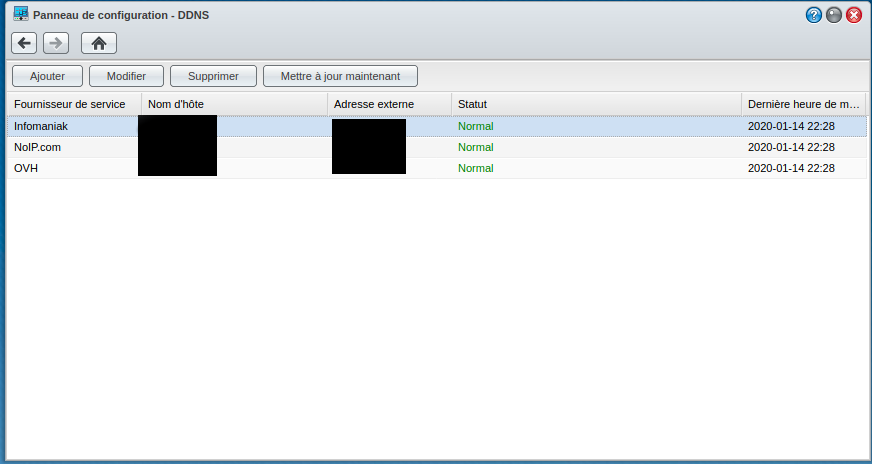The height and width of the screenshot is (464, 872).
Task: Click Normal status in Infomaniak row
Action: pyautogui.click(x=475, y=126)
